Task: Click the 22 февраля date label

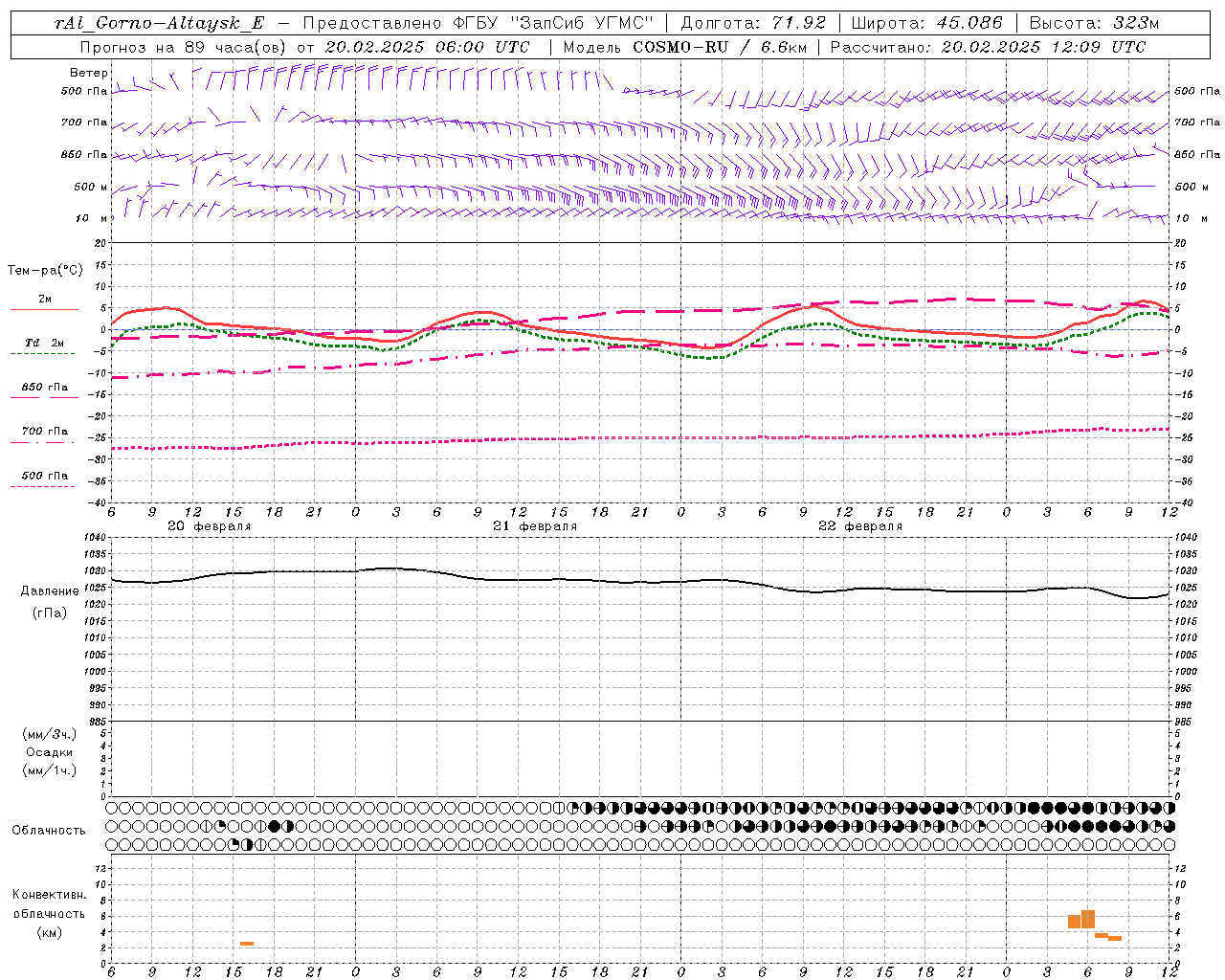Action: click(x=860, y=526)
